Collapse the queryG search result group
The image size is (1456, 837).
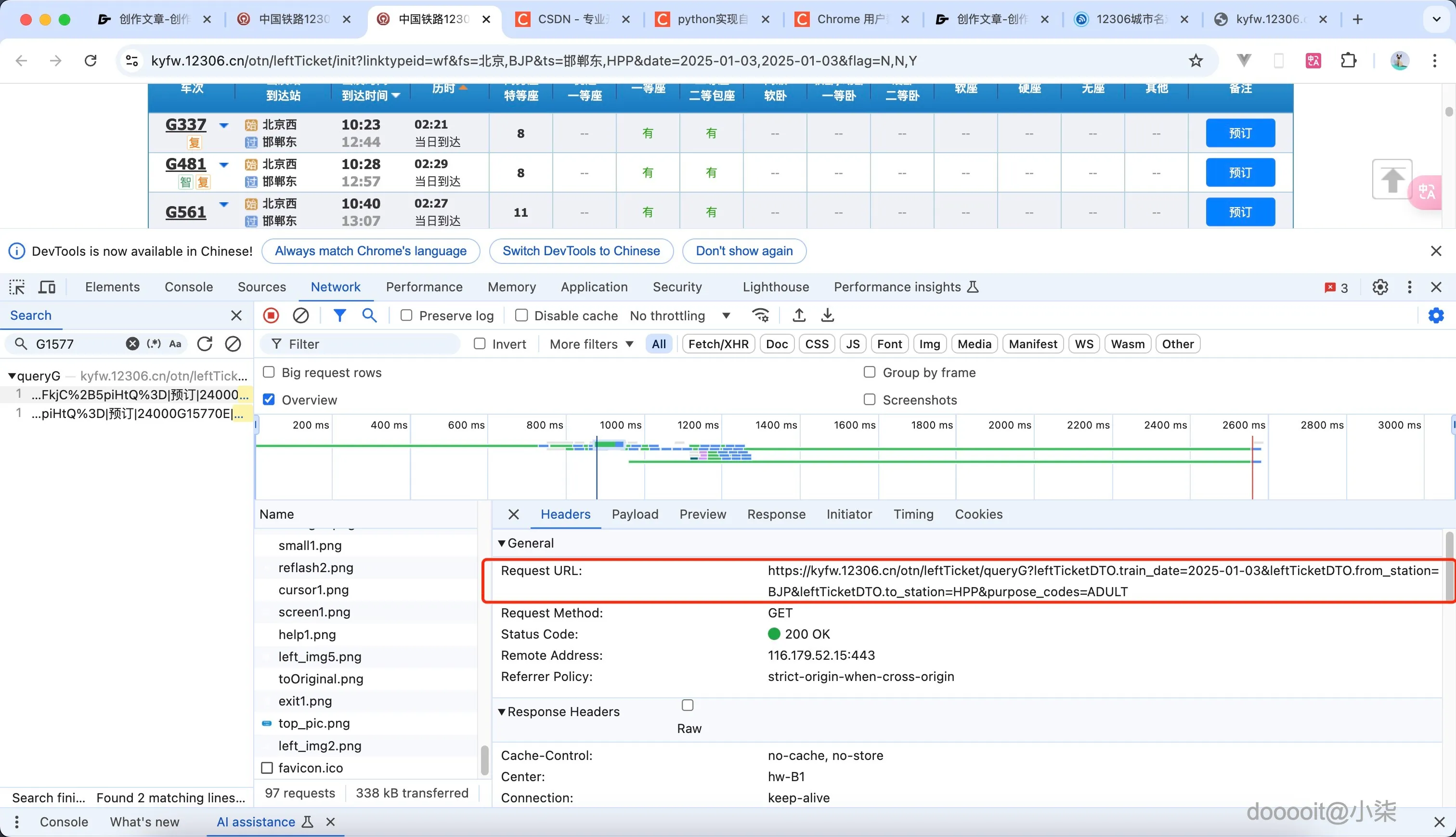click(x=12, y=376)
